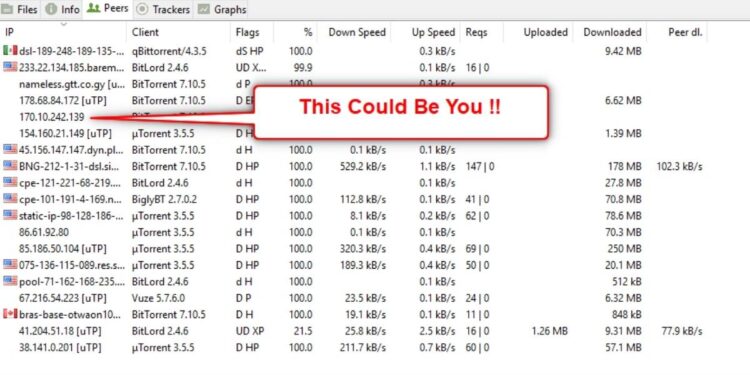This screenshot has width=750, height=375.
Task: Select peer 38.141.0.201 [uTP]
Action: [x=60, y=347]
